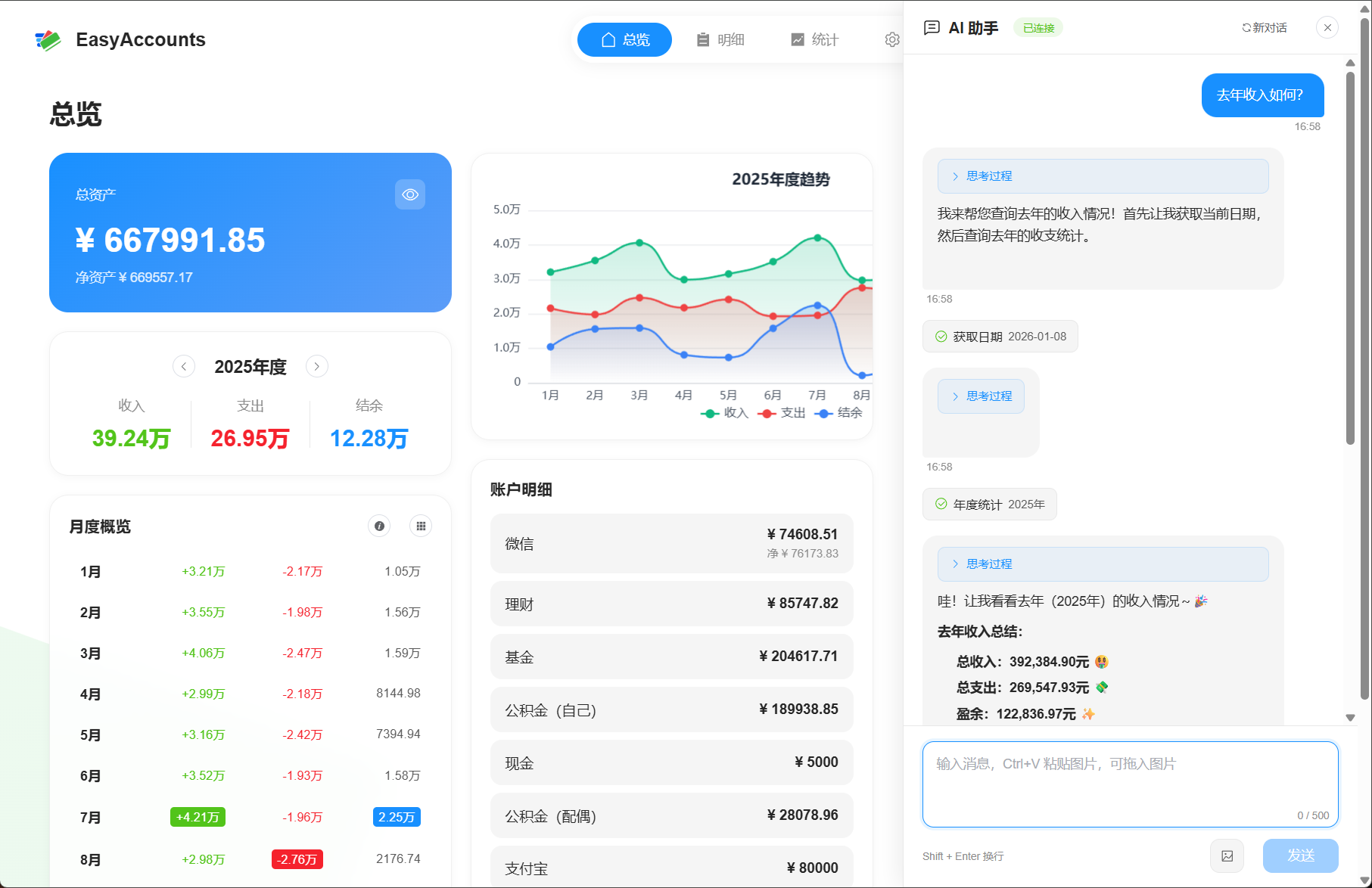Go to previous year from 2025年度
Screen dimensions: 1372x888
point(184,367)
